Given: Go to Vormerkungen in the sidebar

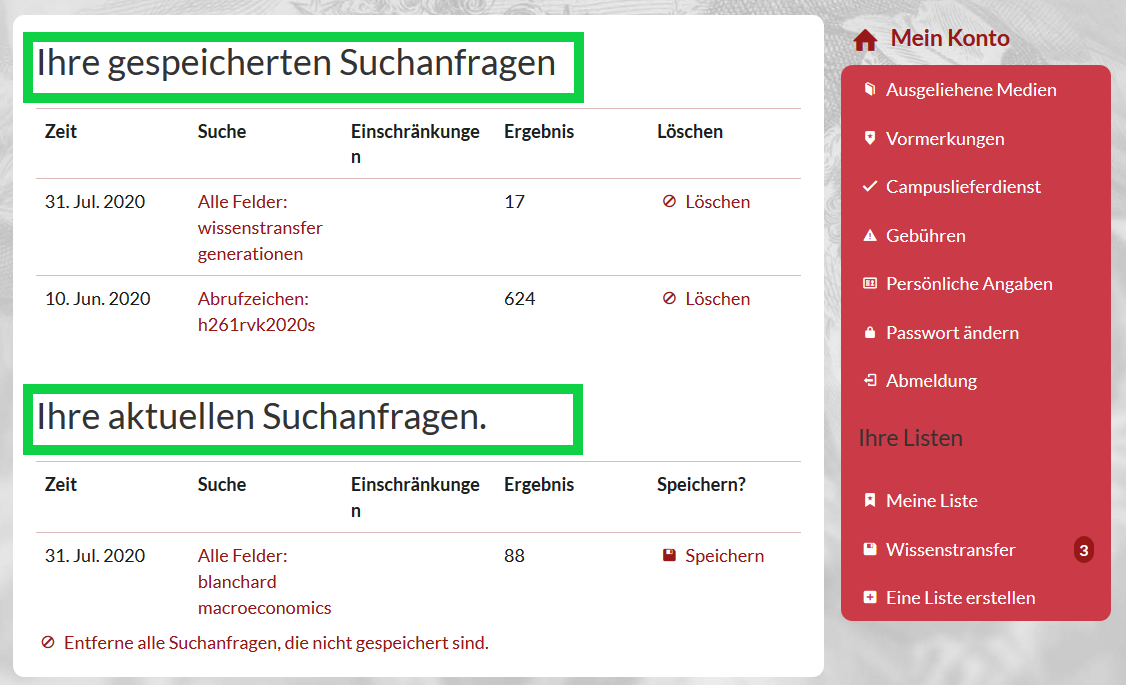Looking at the screenshot, I should coord(945,139).
